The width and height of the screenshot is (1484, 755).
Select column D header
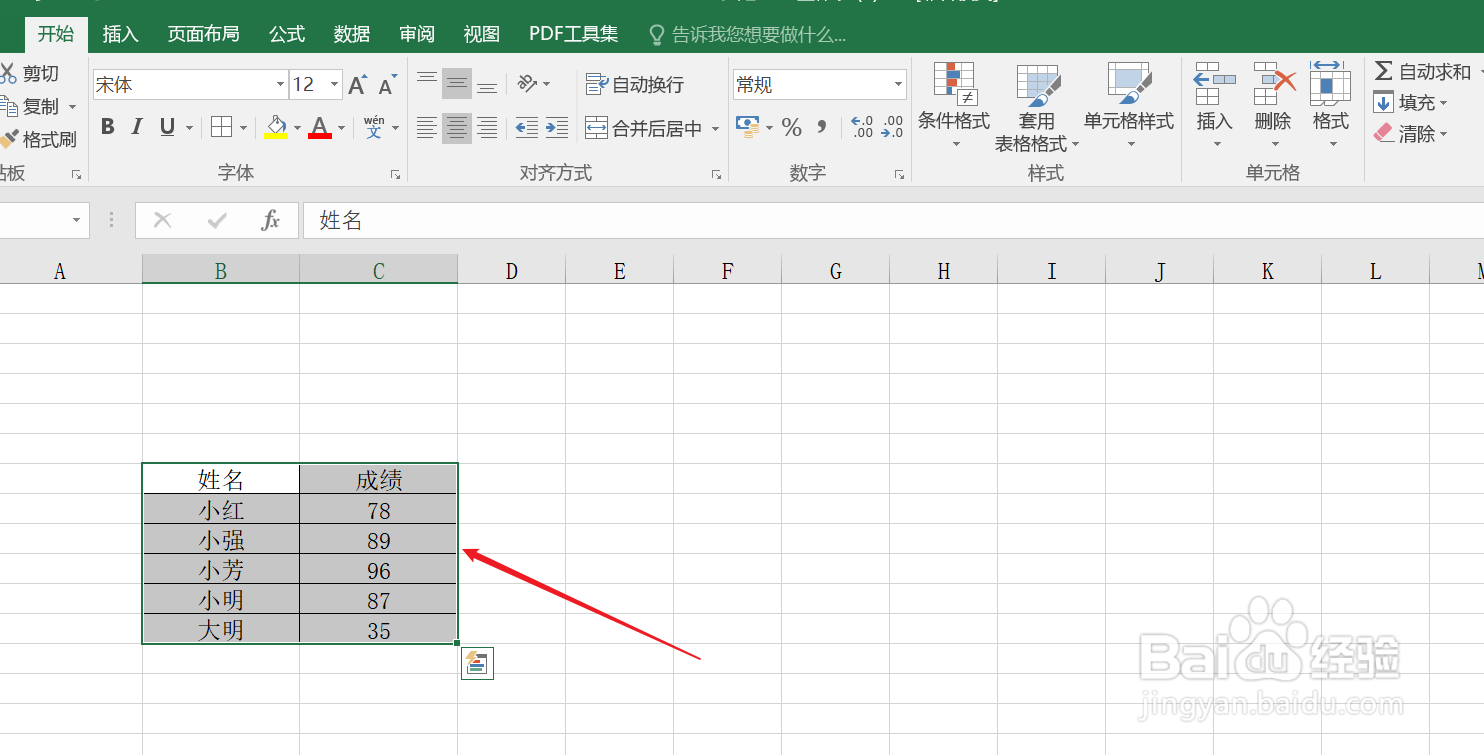(x=512, y=271)
